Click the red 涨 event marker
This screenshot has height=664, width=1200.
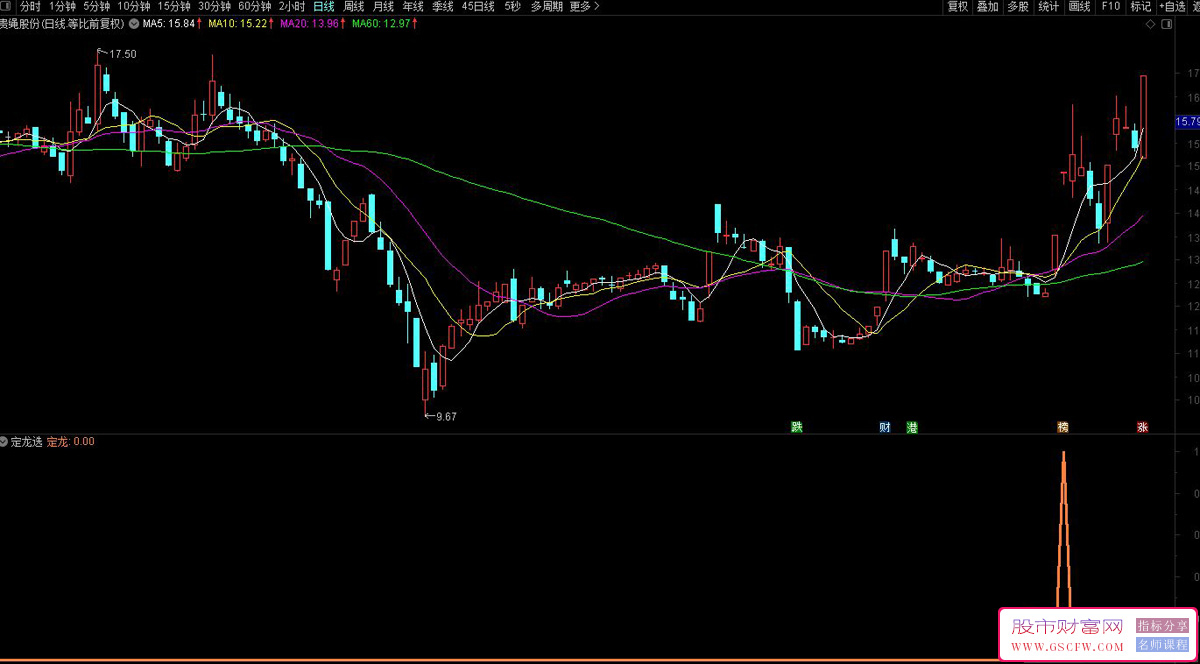1142,427
